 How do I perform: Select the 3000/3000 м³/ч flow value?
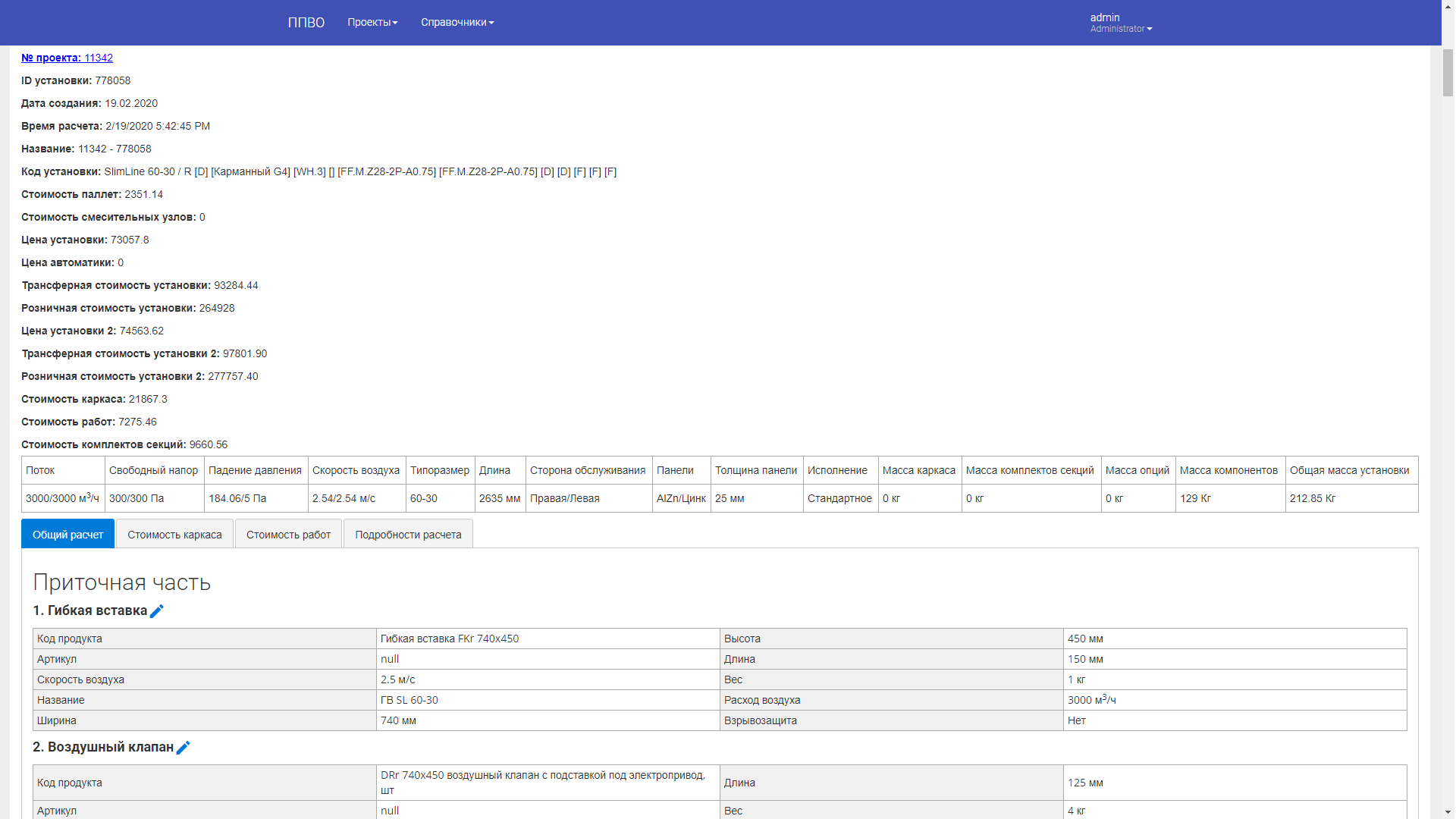click(x=62, y=498)
